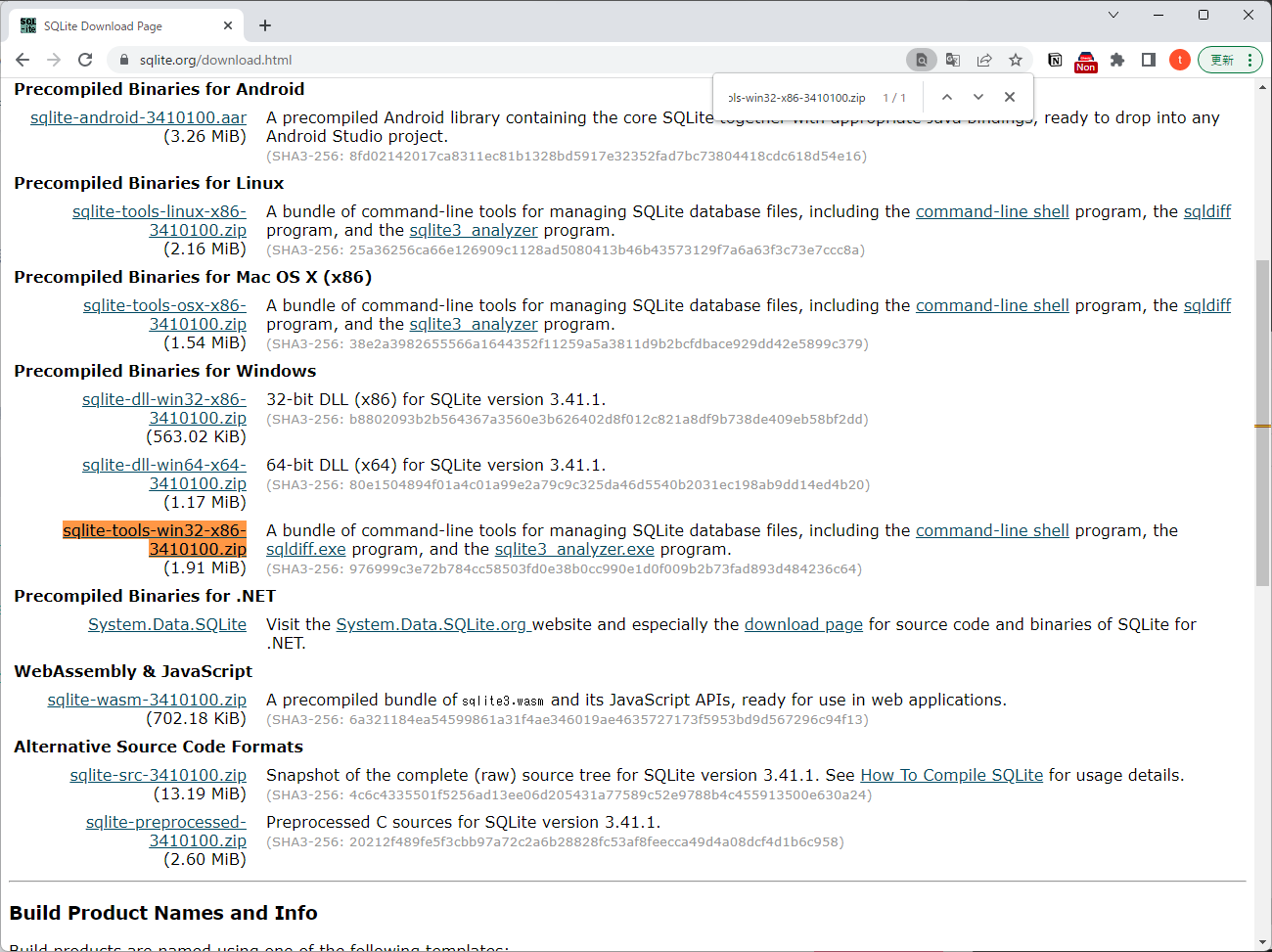Image resolution: width=1272 pixels, height=952 pixels.
Task: Open the browser side panel icon
Action: [x=1148, y=60]
